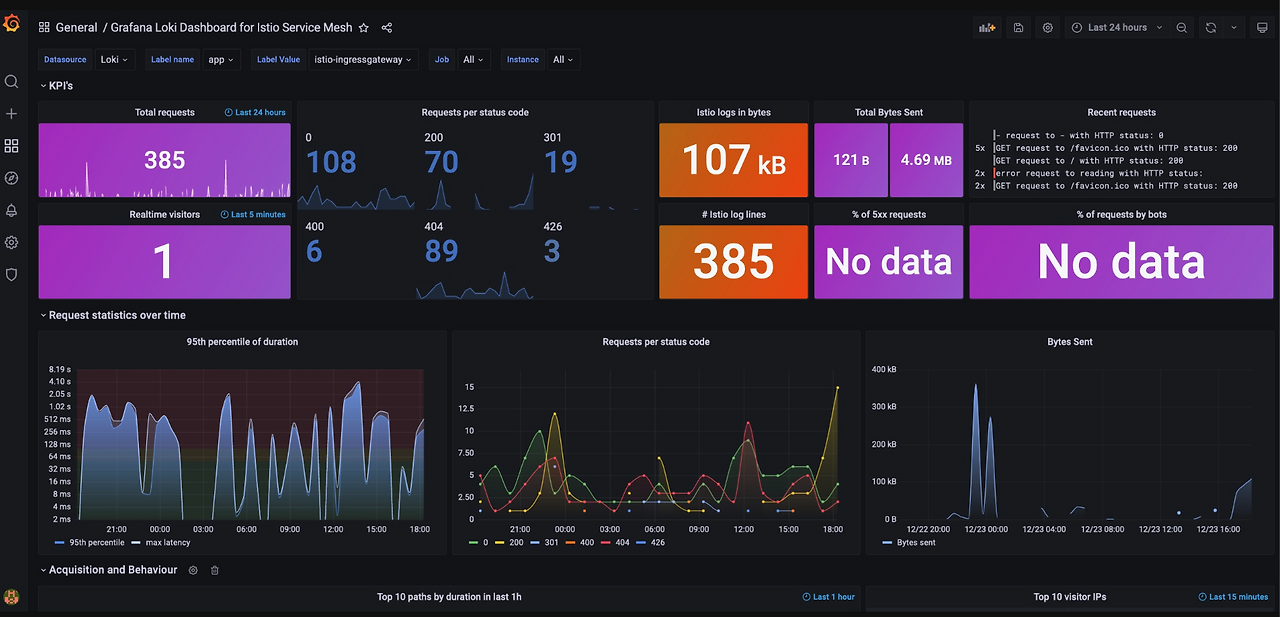Click the Create plus icon in sidebar
The width and height of the screenshot is (1280, 617).
pyautogui.click(x=12, y=114)
